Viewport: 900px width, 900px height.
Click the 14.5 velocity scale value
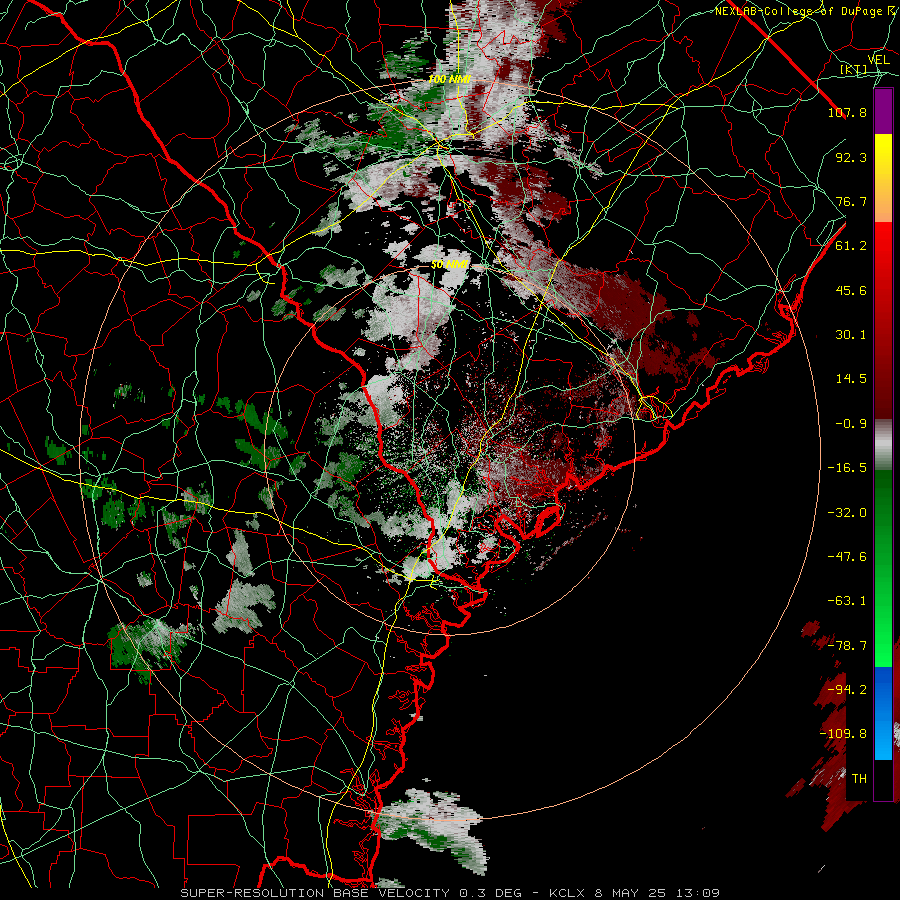(851, 379)
